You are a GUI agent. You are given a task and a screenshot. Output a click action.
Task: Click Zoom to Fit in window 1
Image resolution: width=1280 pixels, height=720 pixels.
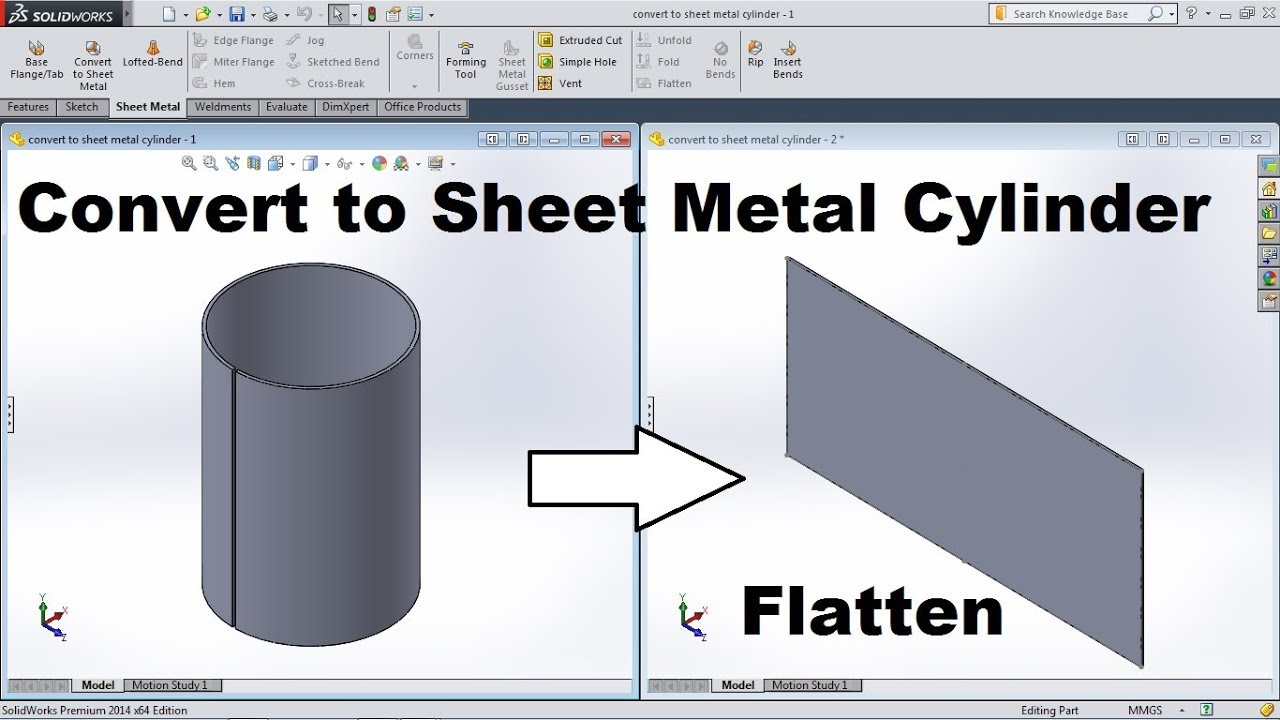click(x=189, y=163)
